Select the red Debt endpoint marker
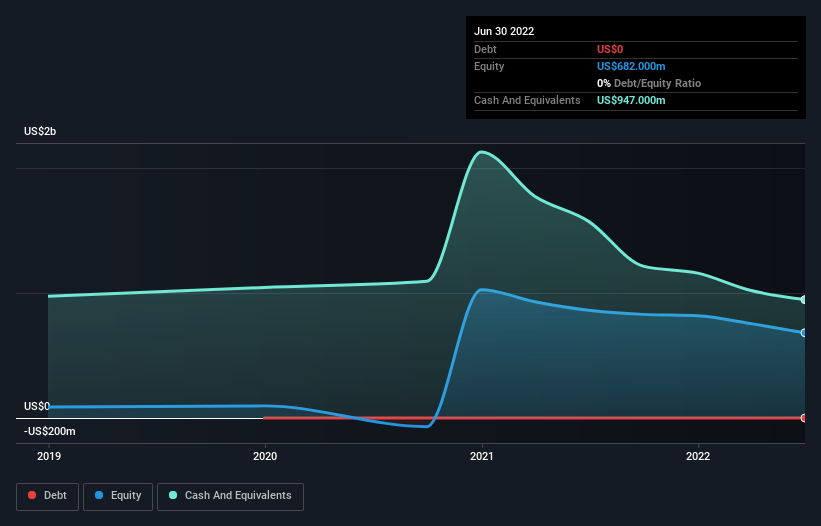Screen dimensions: 821x526 [x=803, y=418]
